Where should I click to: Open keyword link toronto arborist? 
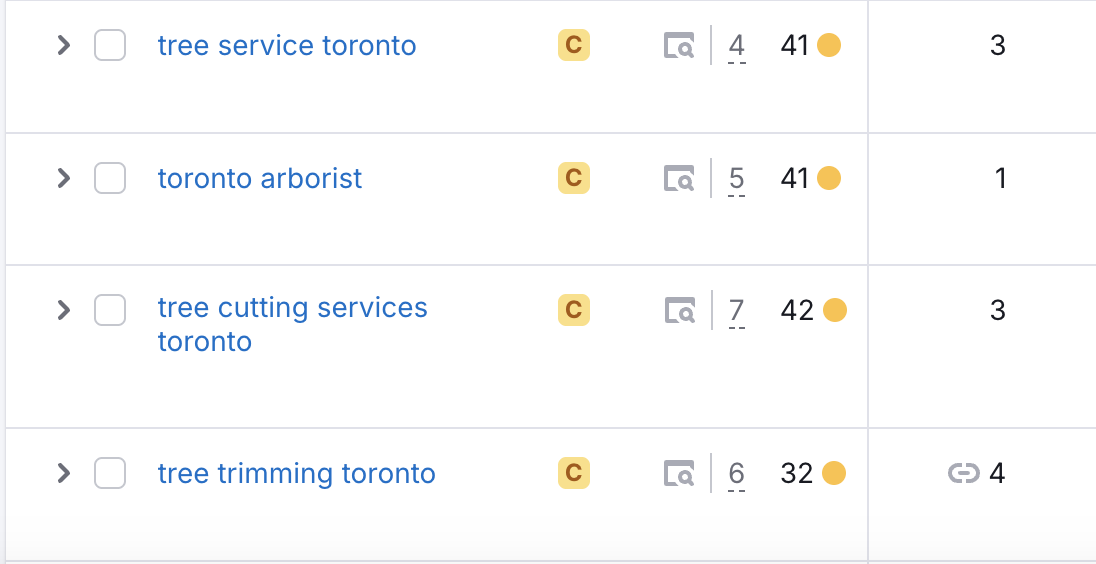(260, 179)
